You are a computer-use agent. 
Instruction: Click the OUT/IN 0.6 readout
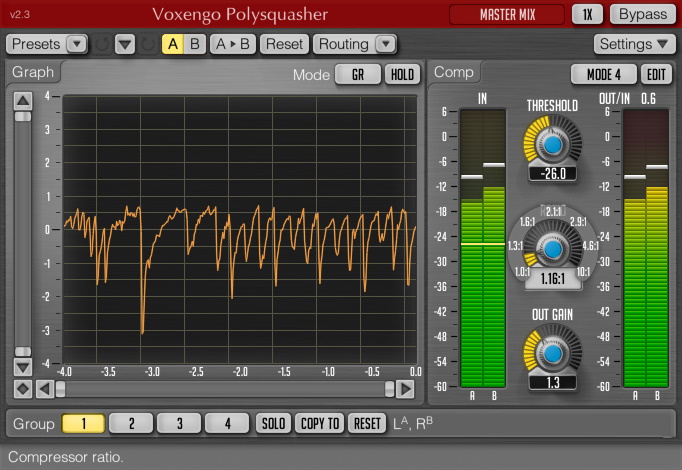click(648, 99)
